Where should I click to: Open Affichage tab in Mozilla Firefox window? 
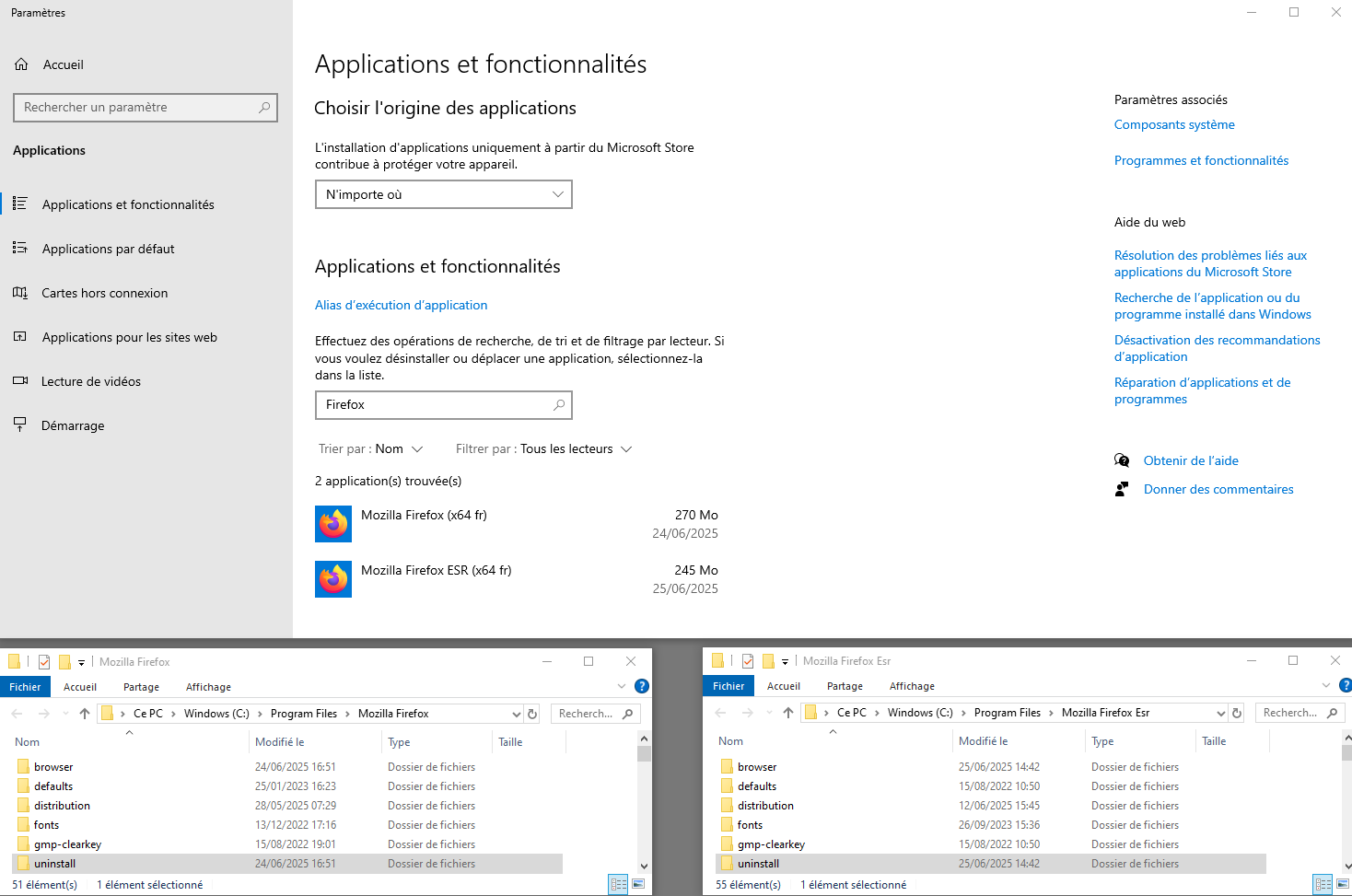click(x=209, y=687)
